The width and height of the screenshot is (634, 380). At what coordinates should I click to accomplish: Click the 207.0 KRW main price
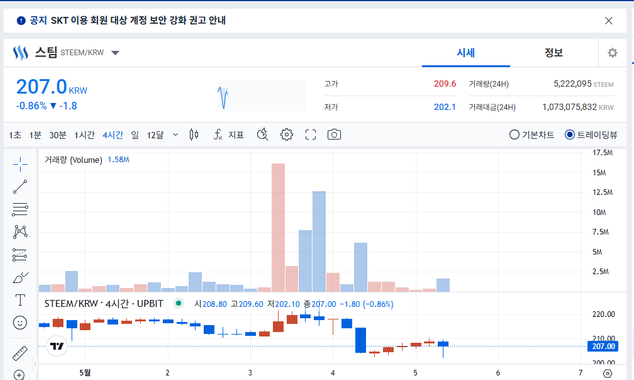click(x=51, y=87)
